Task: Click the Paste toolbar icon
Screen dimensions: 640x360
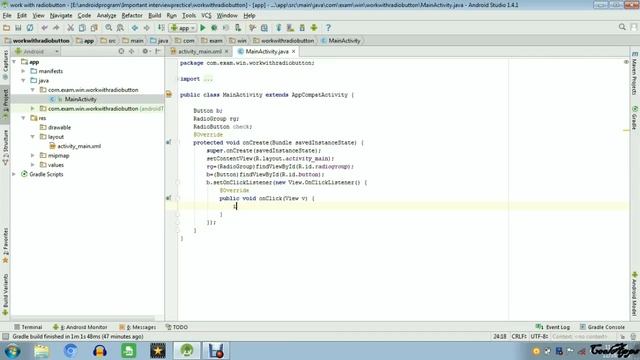Action: [x=94, y=28]
